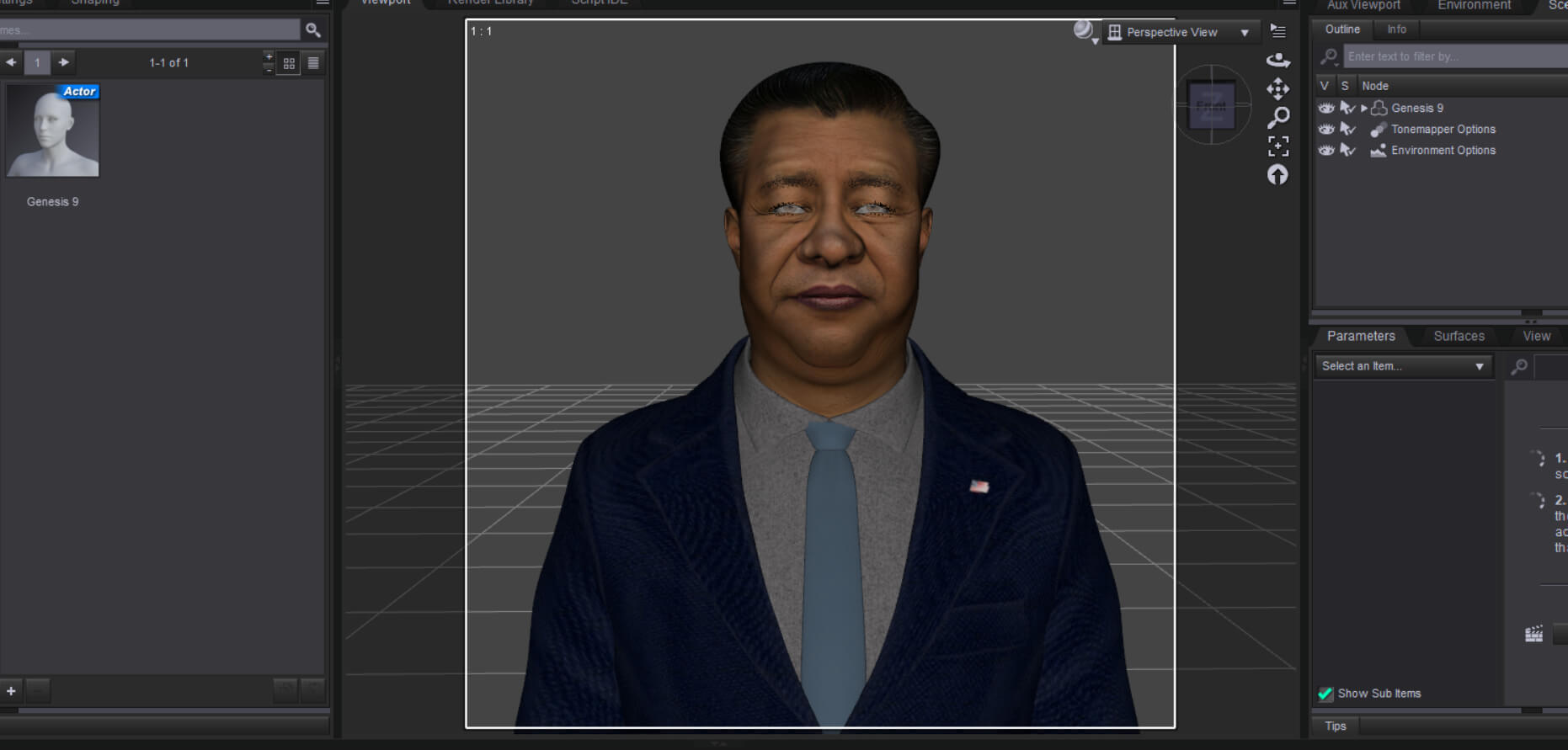
Task: Toggle selectability arrow for Tonemapper Options
Action: pyautogui.click(x=1347, y=129)
